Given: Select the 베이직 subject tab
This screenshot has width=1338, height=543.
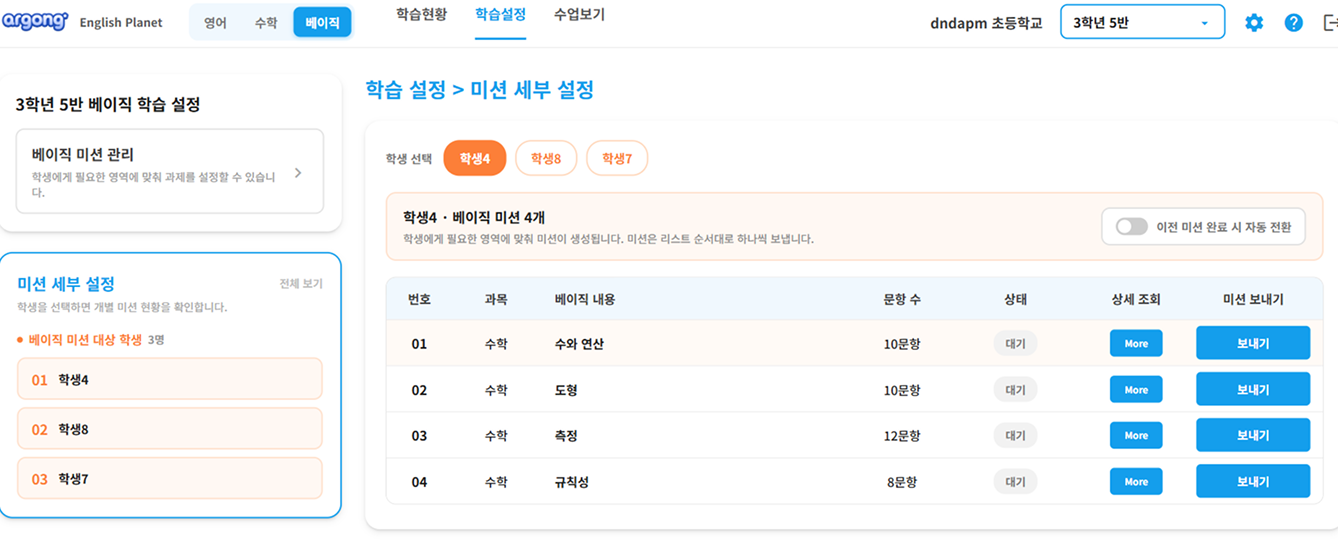Looking at the screenshot, I should coord(322,22).
